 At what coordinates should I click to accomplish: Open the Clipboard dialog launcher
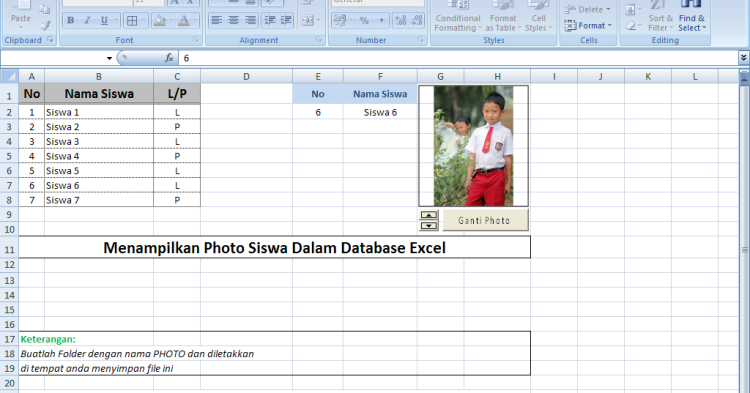tap(50, 40)
